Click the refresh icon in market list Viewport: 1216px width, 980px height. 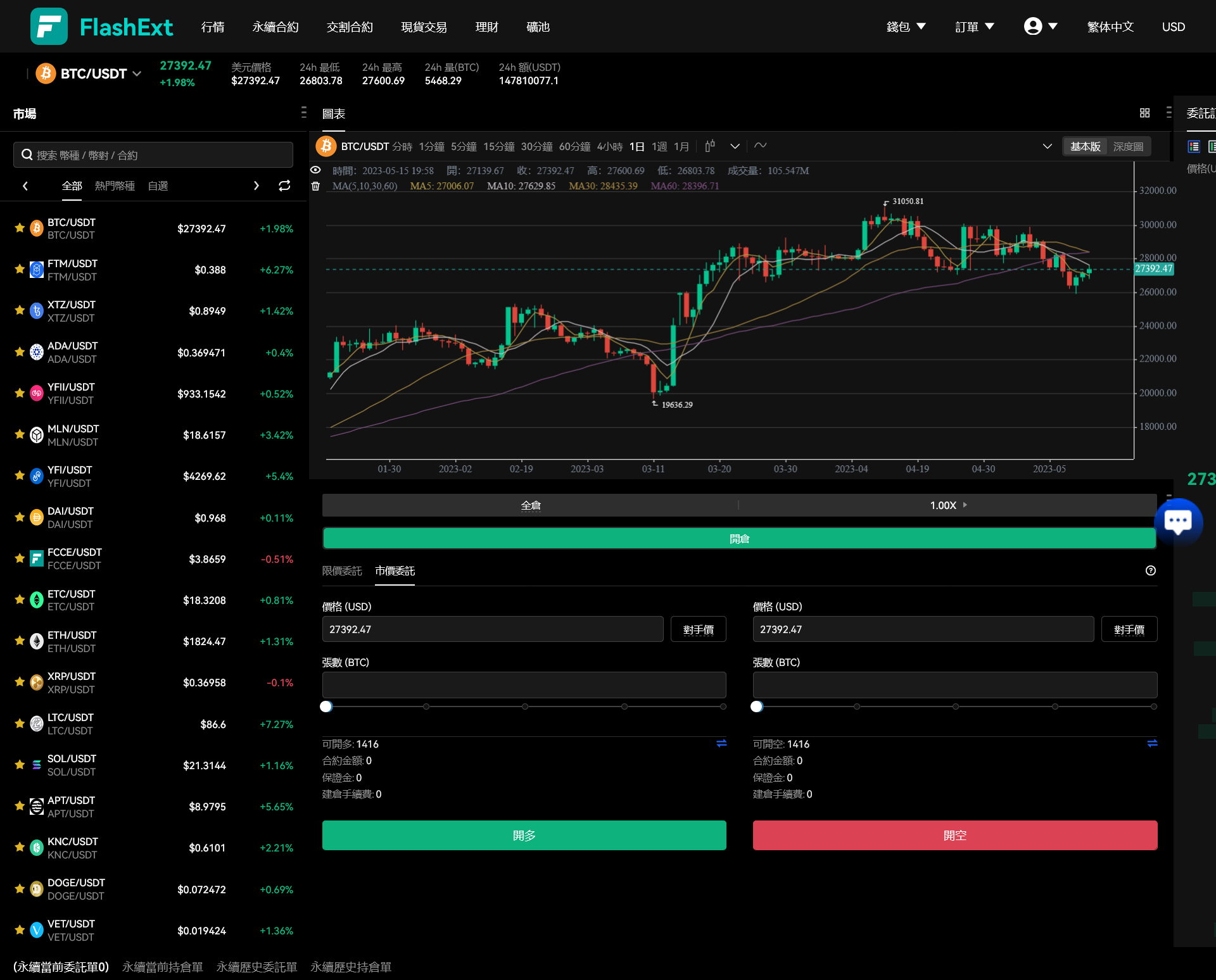pos(284,185)
